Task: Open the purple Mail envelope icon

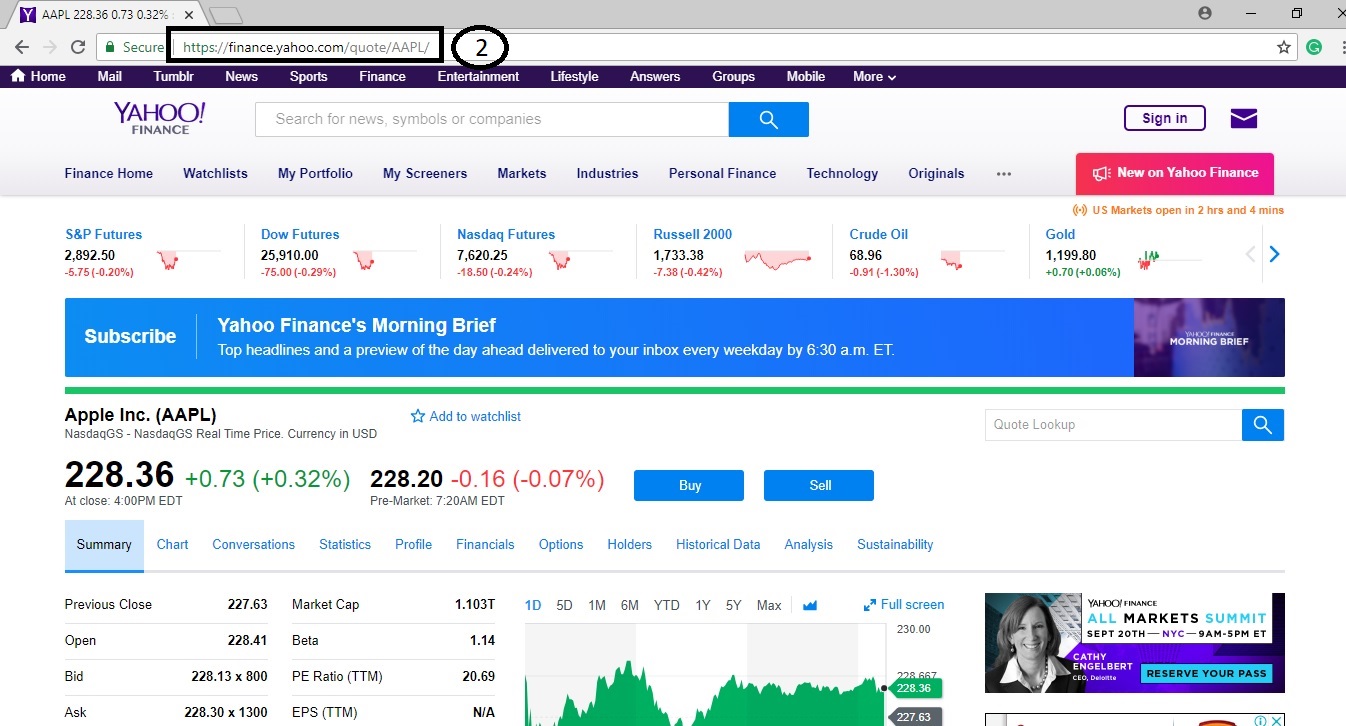Action: pos(1243,119)
